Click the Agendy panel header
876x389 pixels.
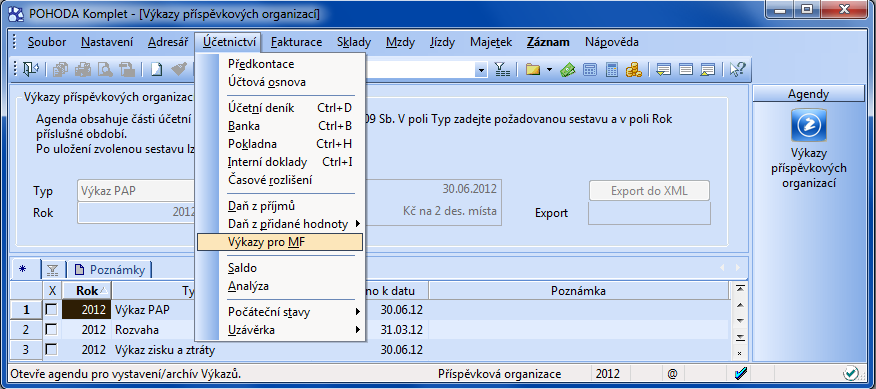tap(808, 94)
